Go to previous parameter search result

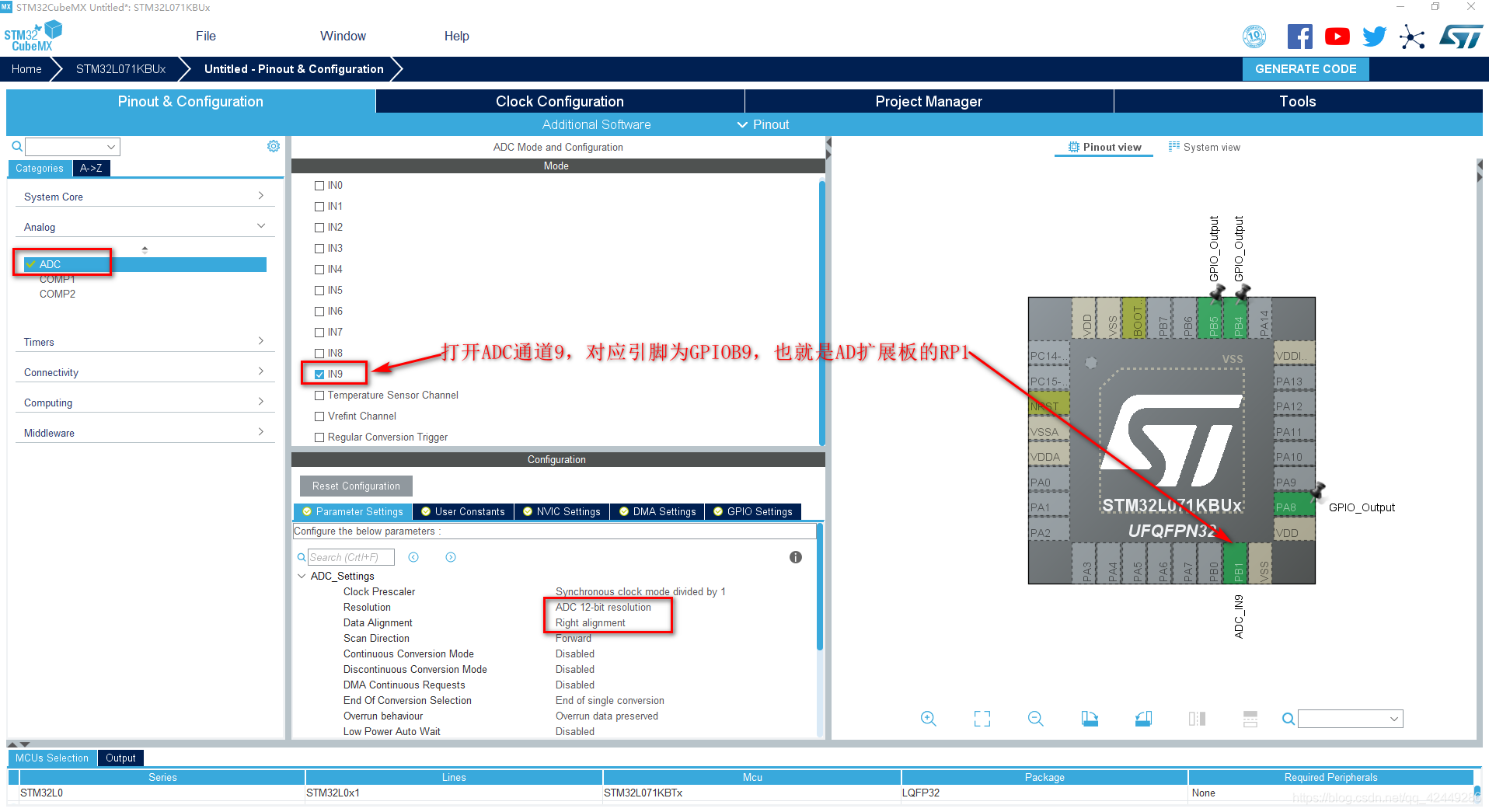[x=413, y=557]
